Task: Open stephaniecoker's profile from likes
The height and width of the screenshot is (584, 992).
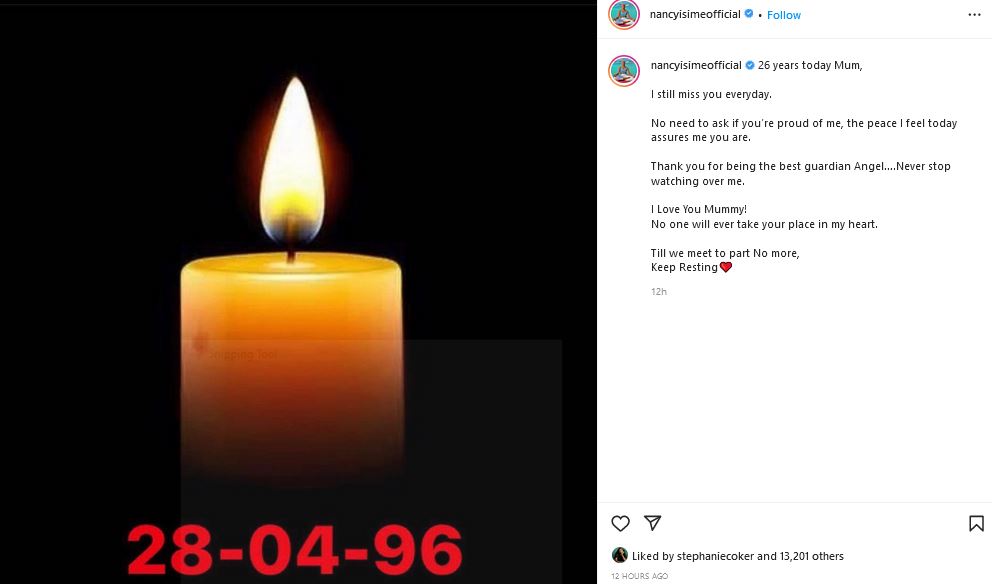Action: [715, 556]
